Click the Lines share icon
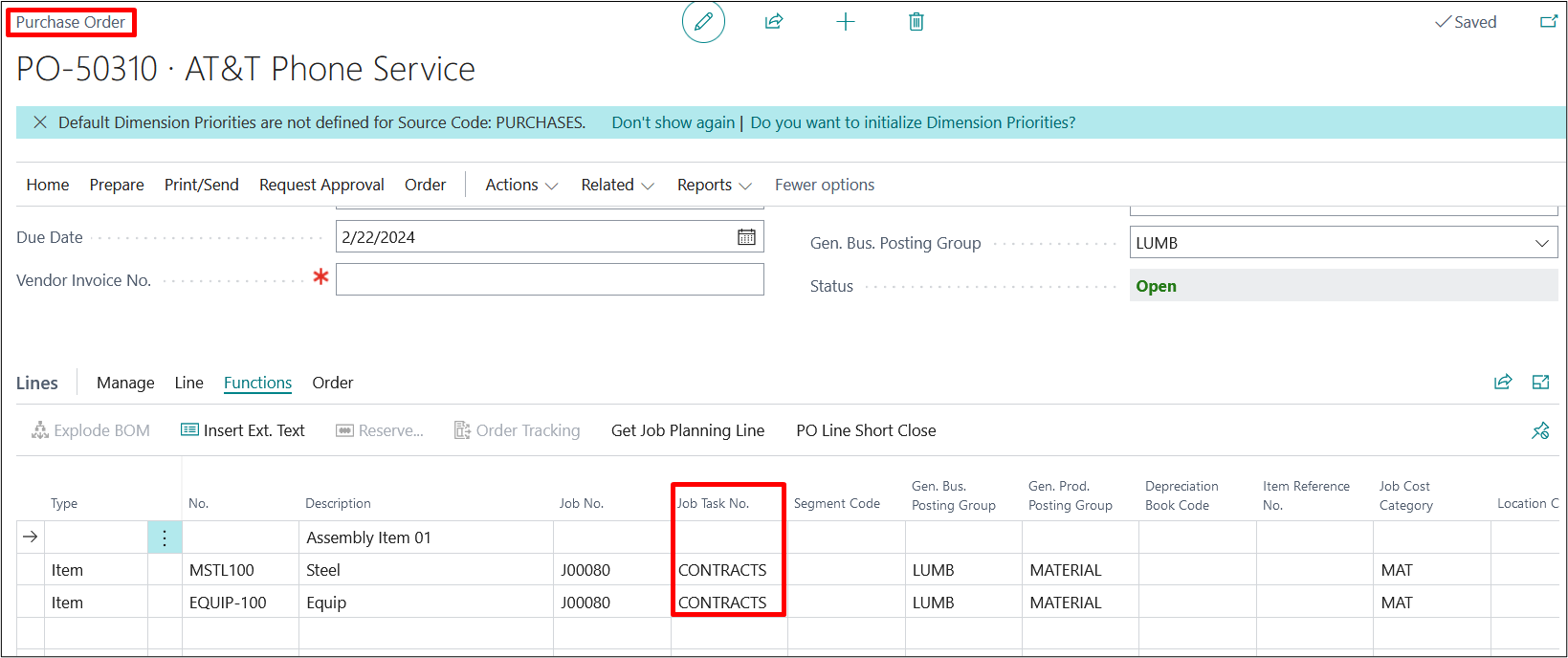 point(1503,383)
